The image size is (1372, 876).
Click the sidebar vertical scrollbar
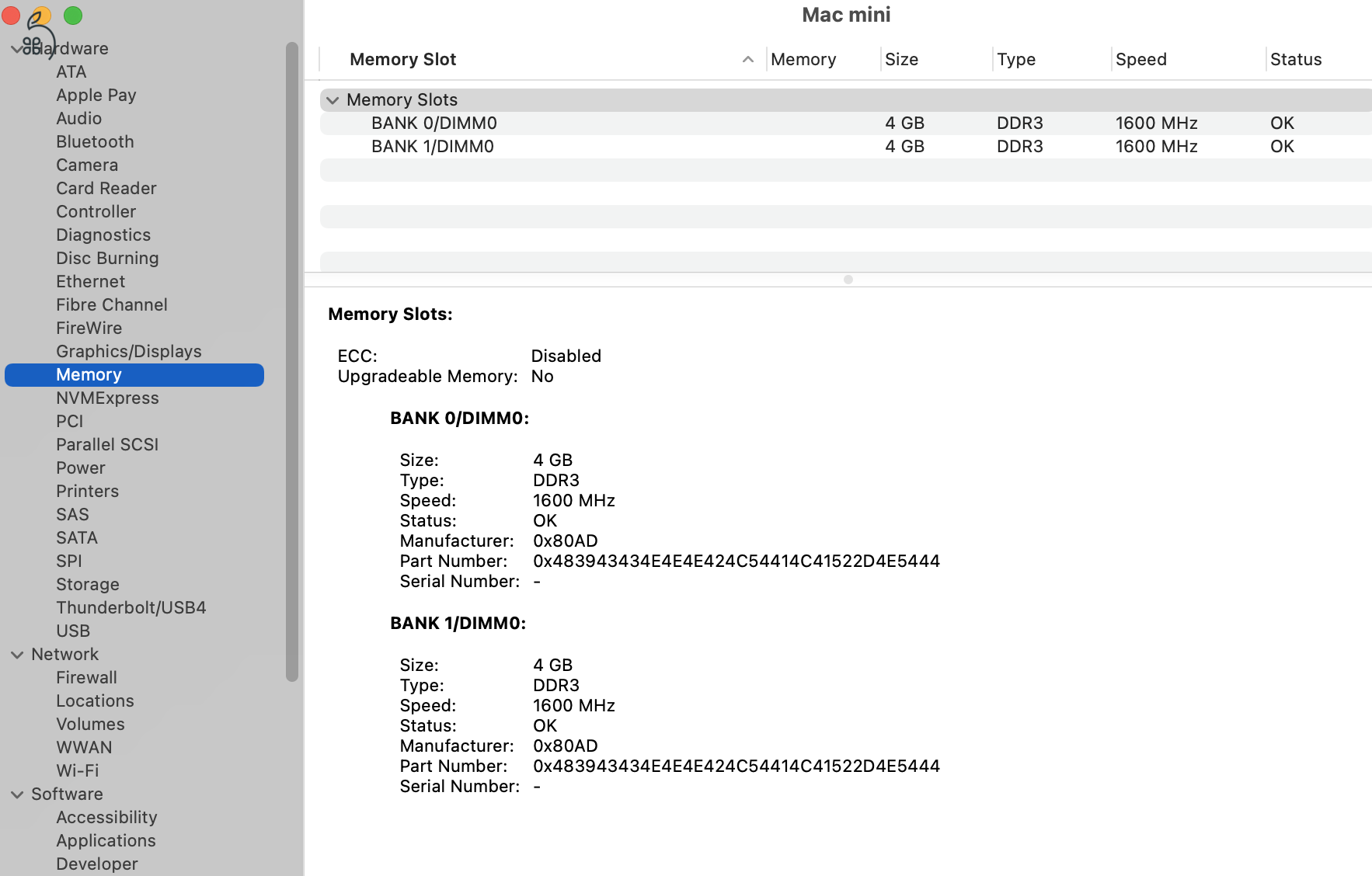tap(292, 362)
